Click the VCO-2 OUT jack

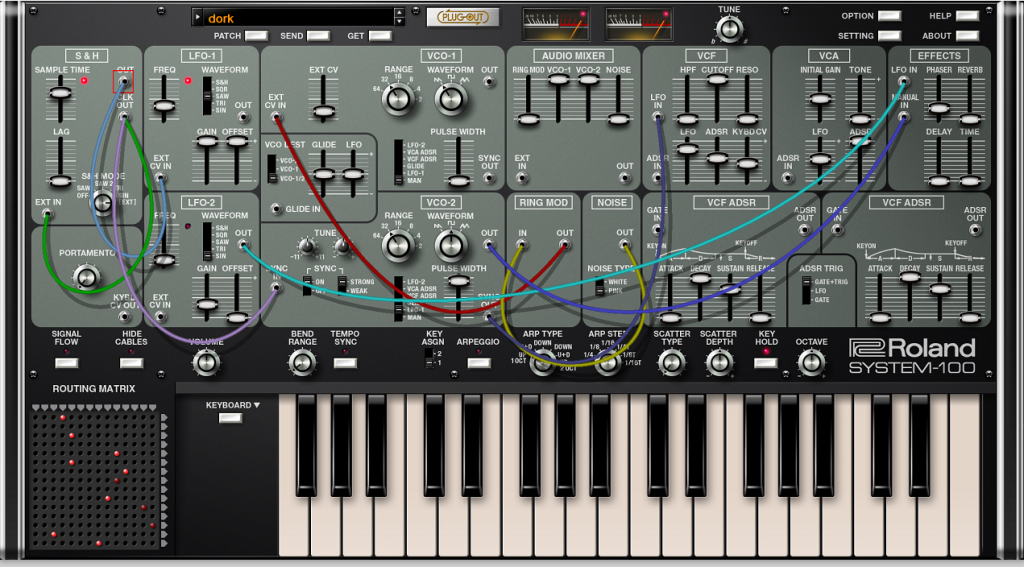(x=489, y=245)
